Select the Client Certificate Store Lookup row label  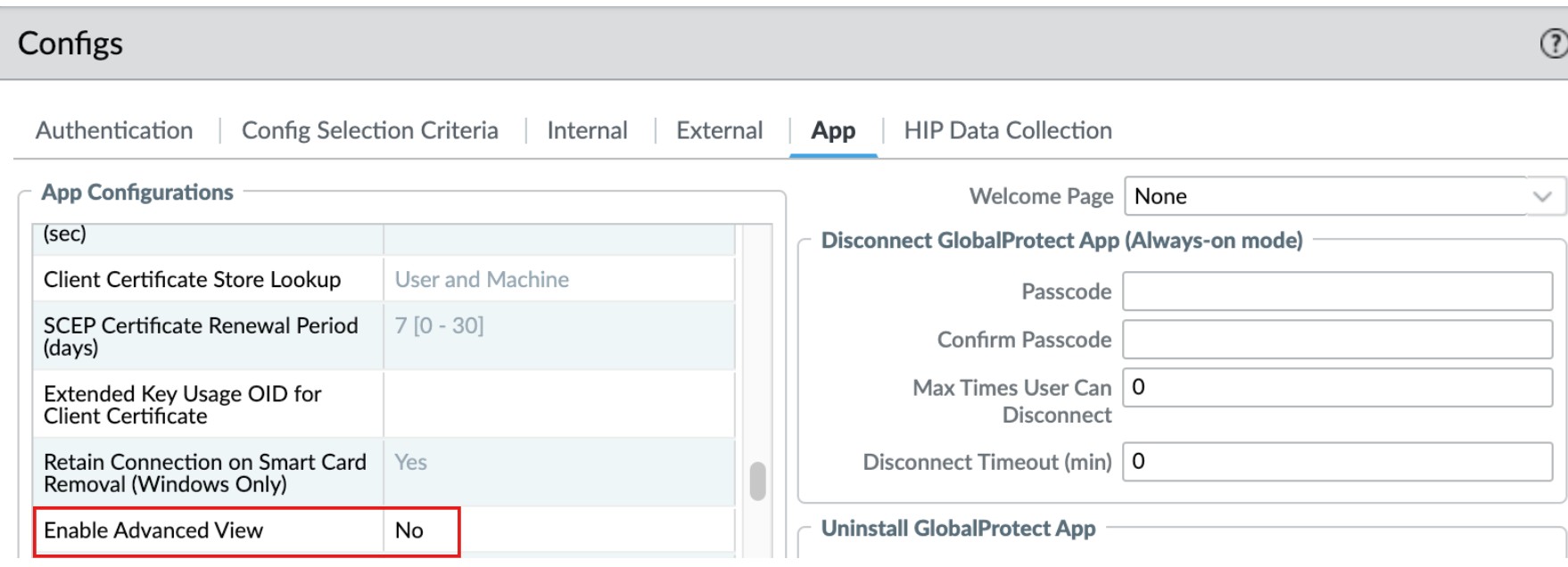coord(192,280)
